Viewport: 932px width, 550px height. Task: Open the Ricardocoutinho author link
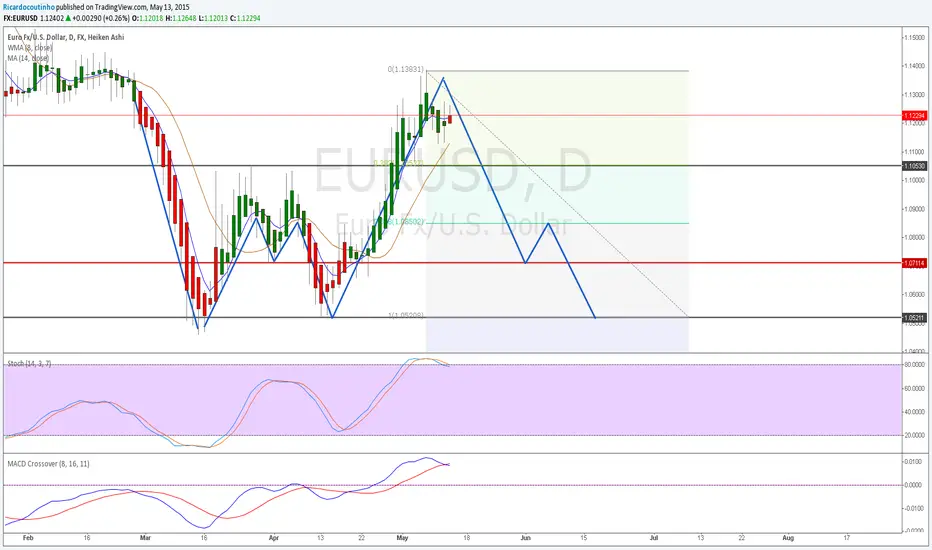click(29, 8)
